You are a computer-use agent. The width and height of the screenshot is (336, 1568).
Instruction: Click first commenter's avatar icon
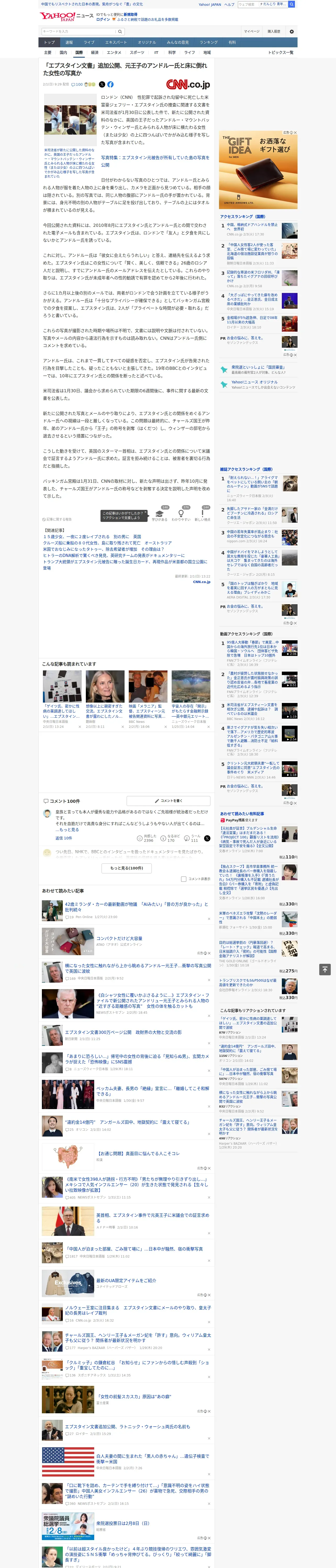click(x=47, y=813)
